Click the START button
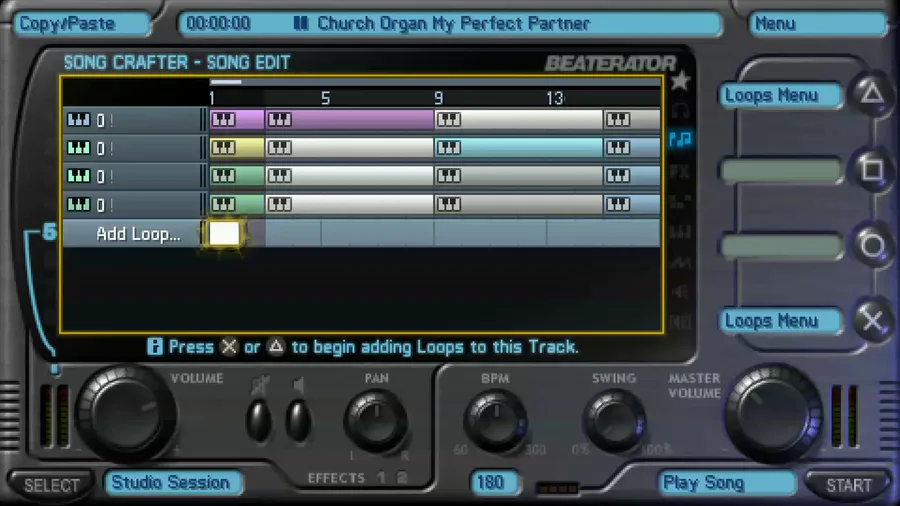This screenshot has height=506, width=900. [x=848, y=485]
